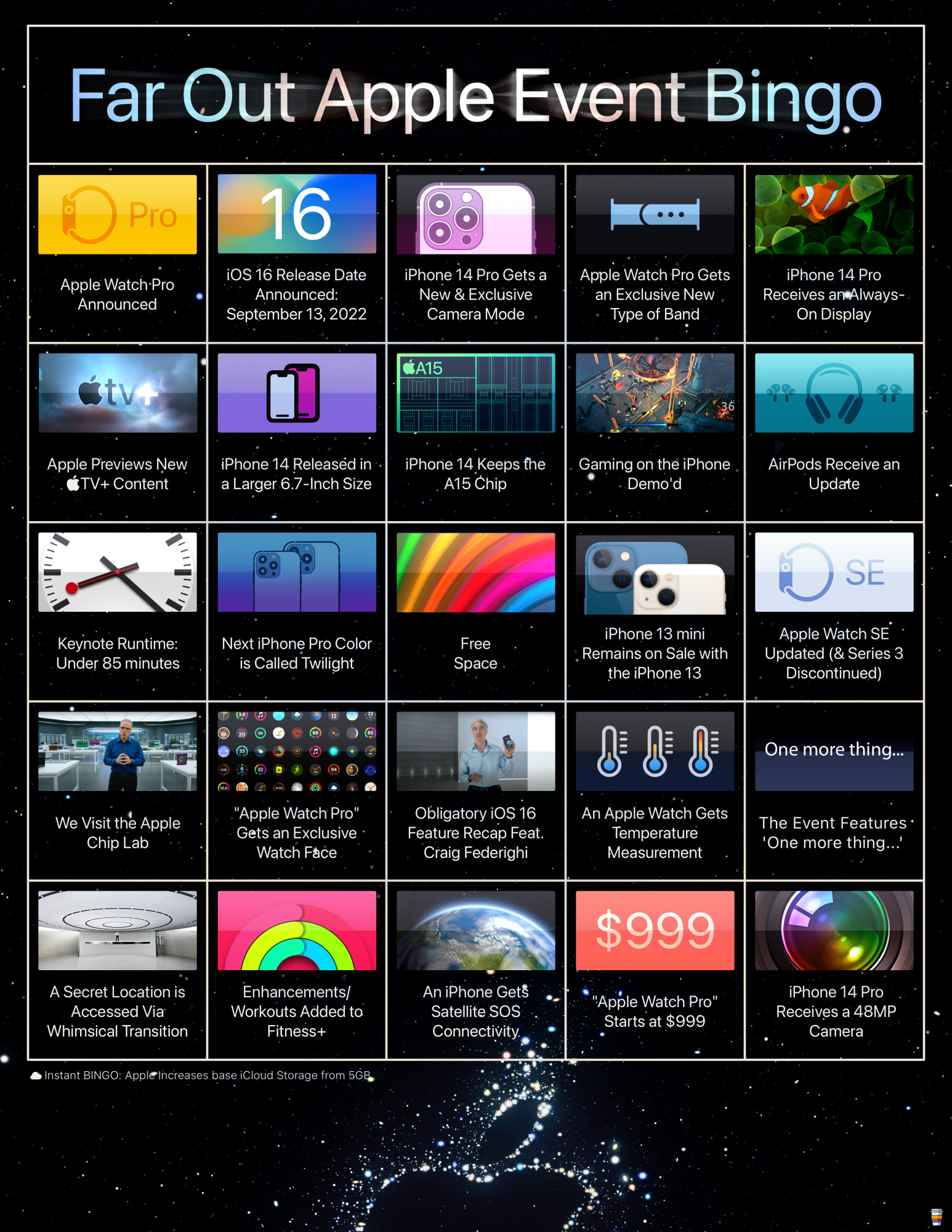Viewport: 952px width, 1232px height.
Task: Click 'The Event Features One more thing' caption
Action: pos(834,832)
